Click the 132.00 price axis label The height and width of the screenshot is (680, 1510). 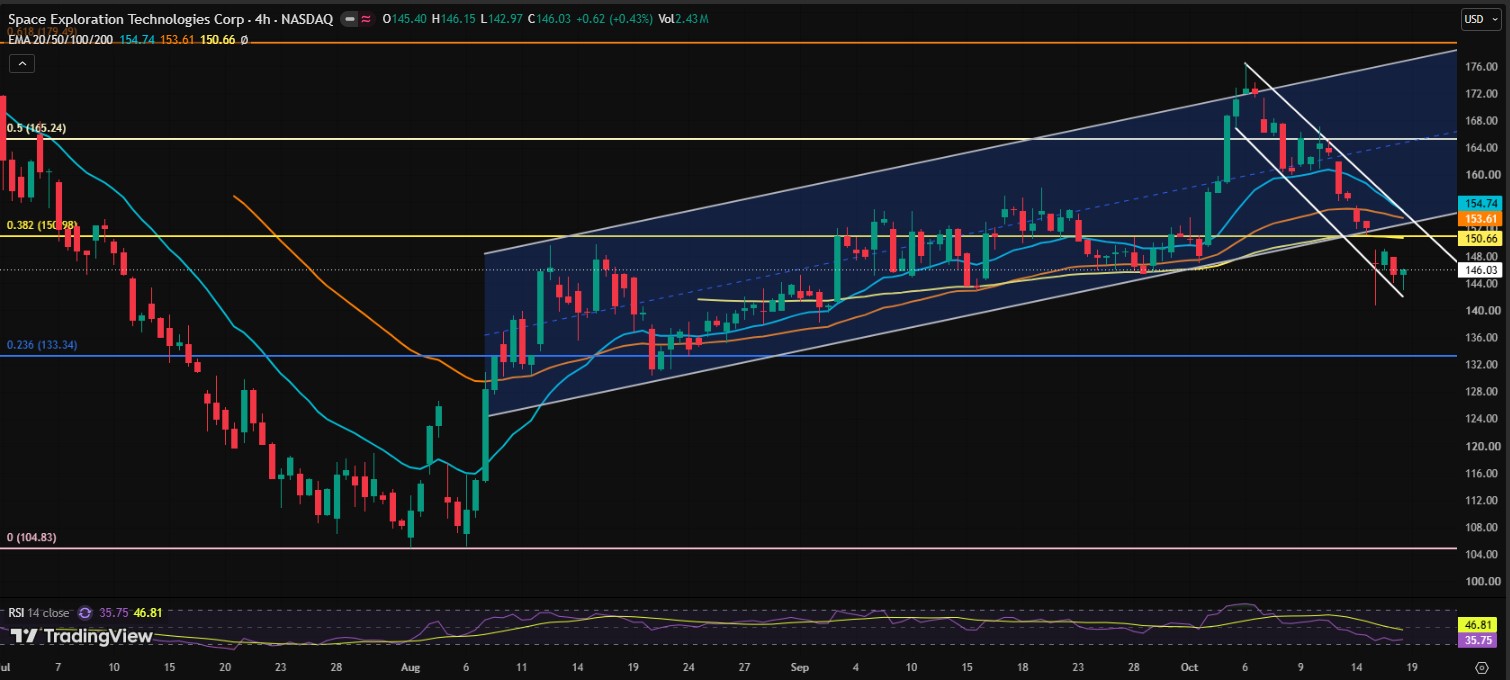click(1480, 364)
